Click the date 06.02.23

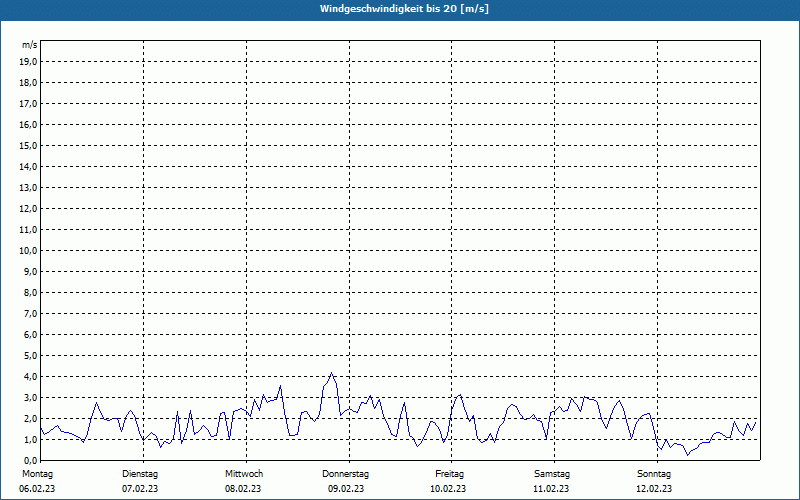click(37, 489)
